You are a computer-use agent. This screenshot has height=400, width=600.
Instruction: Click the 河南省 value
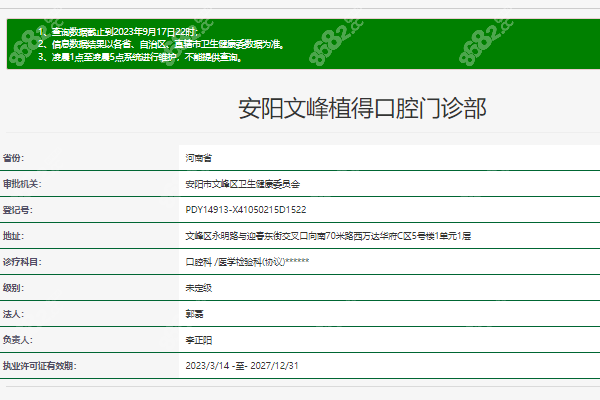[x=199, y=158]
